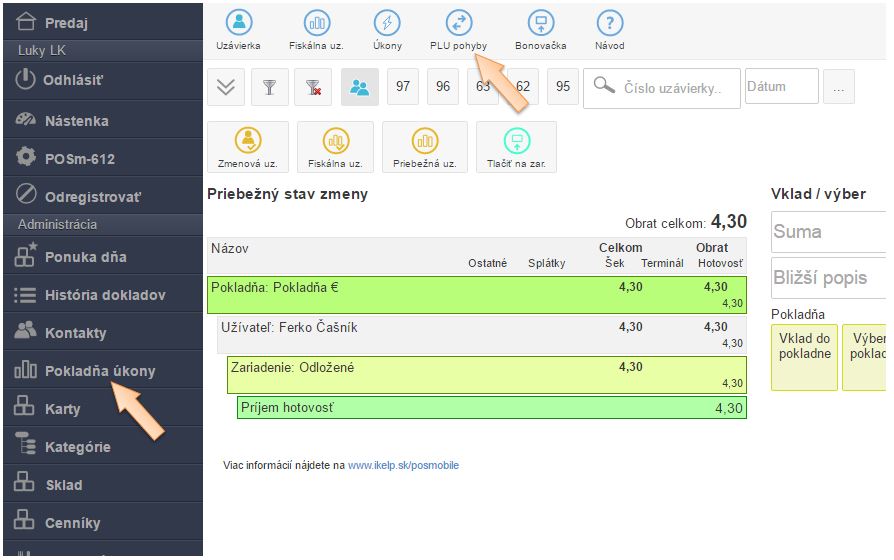
Task: Expand the double chevron down button
Action: tap(225, 87)
